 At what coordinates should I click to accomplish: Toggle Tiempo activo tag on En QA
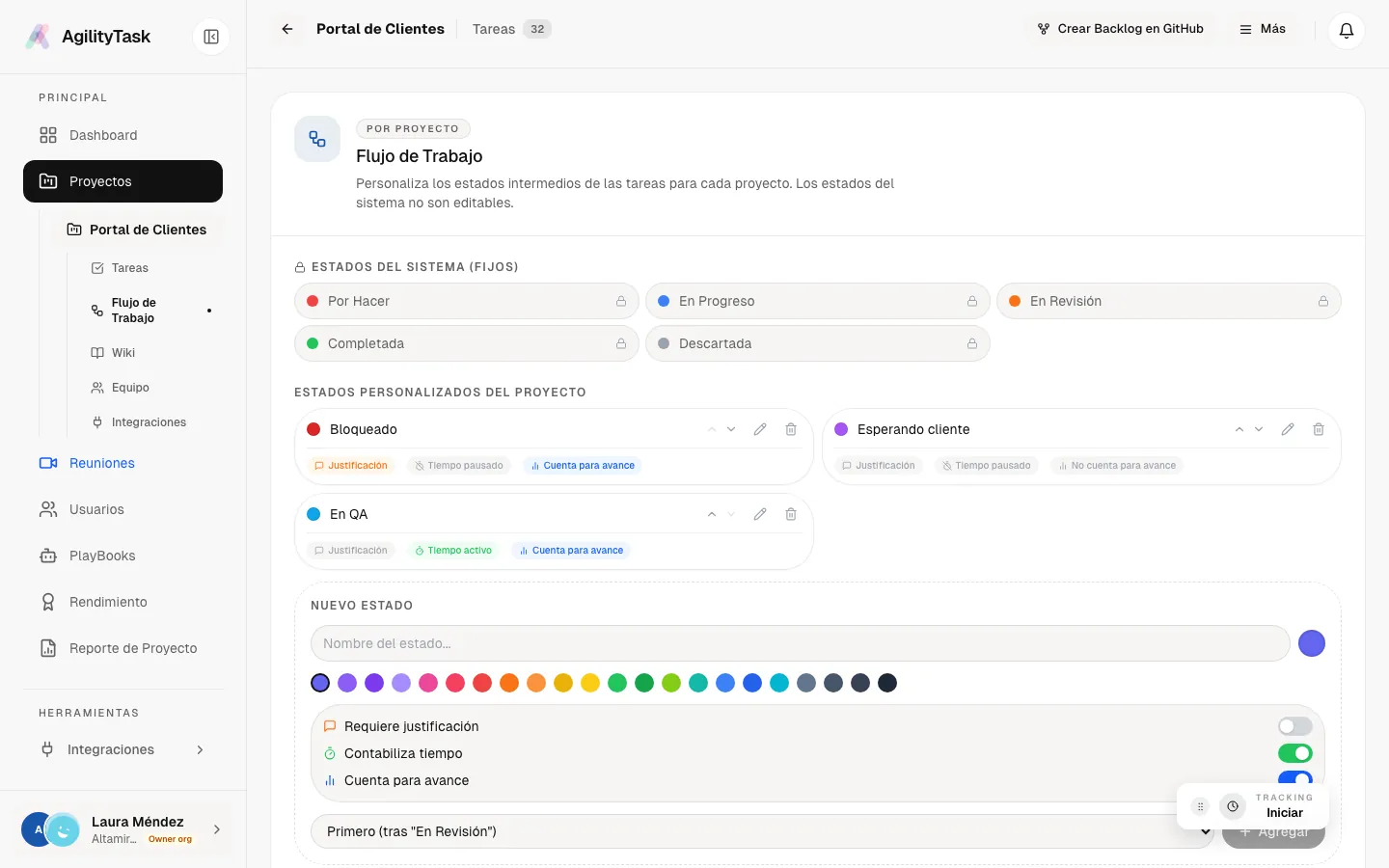click(453, 550)
